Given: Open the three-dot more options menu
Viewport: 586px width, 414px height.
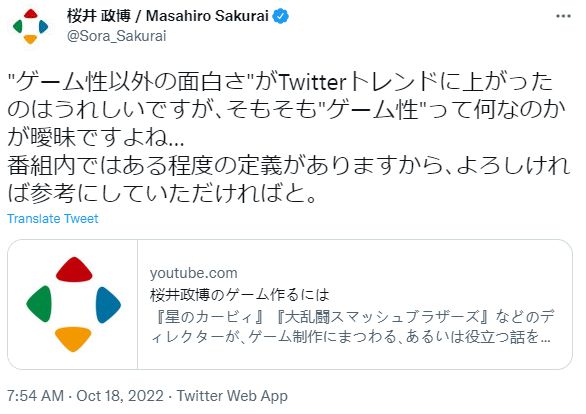Looking at the screenshot, I should click(x=563, y=16).
